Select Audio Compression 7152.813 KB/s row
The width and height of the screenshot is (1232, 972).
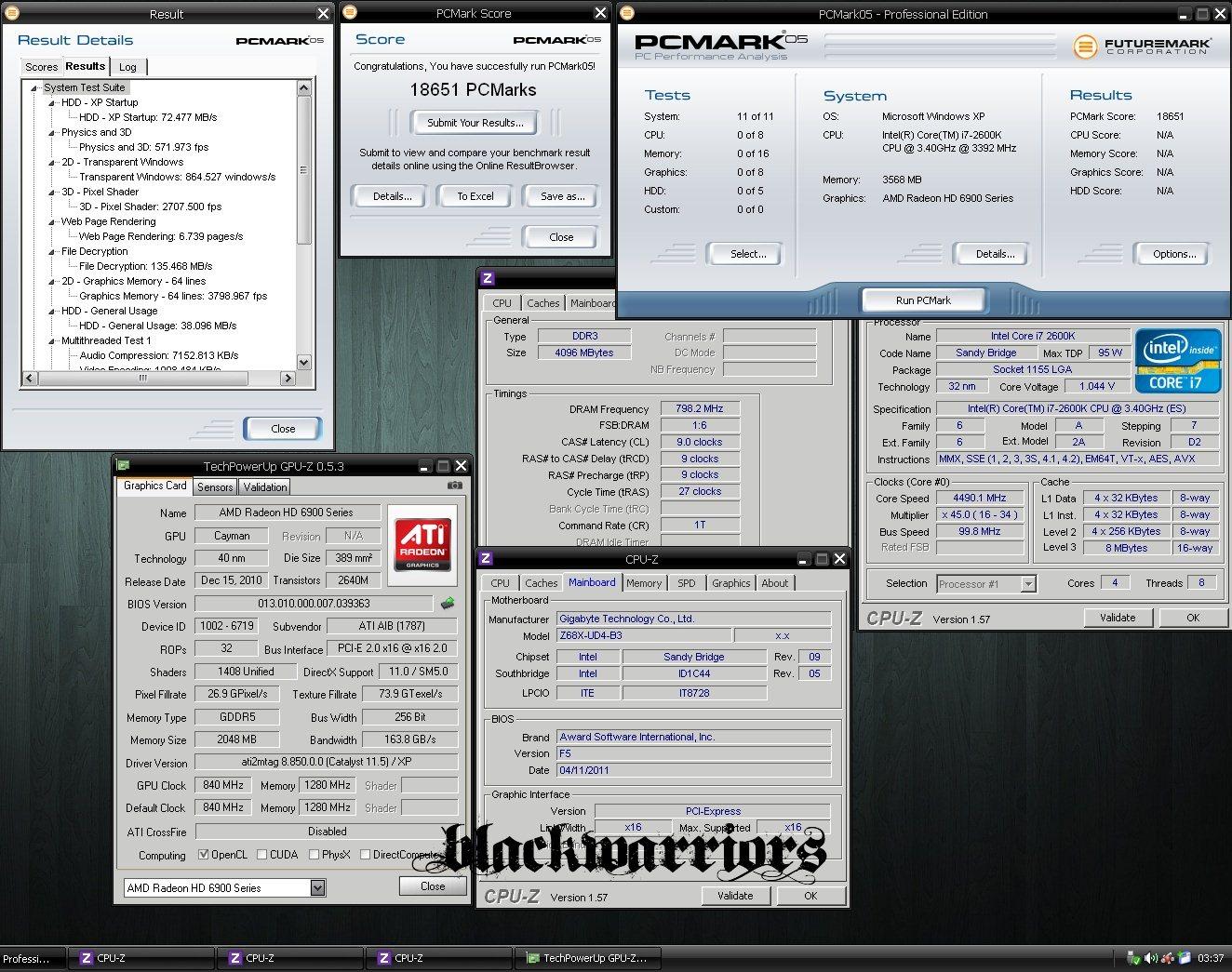pyautogui.click(x=159, y=355)
